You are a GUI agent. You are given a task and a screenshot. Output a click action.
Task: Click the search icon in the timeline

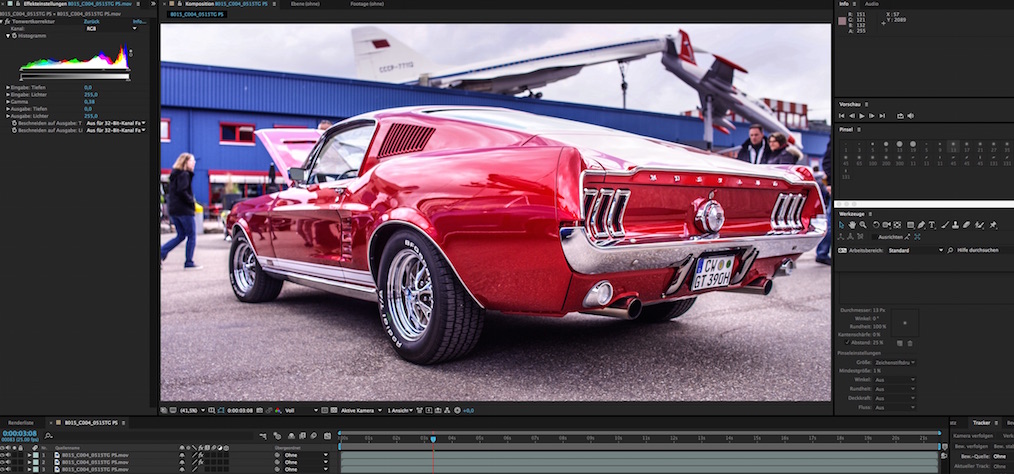49,436
